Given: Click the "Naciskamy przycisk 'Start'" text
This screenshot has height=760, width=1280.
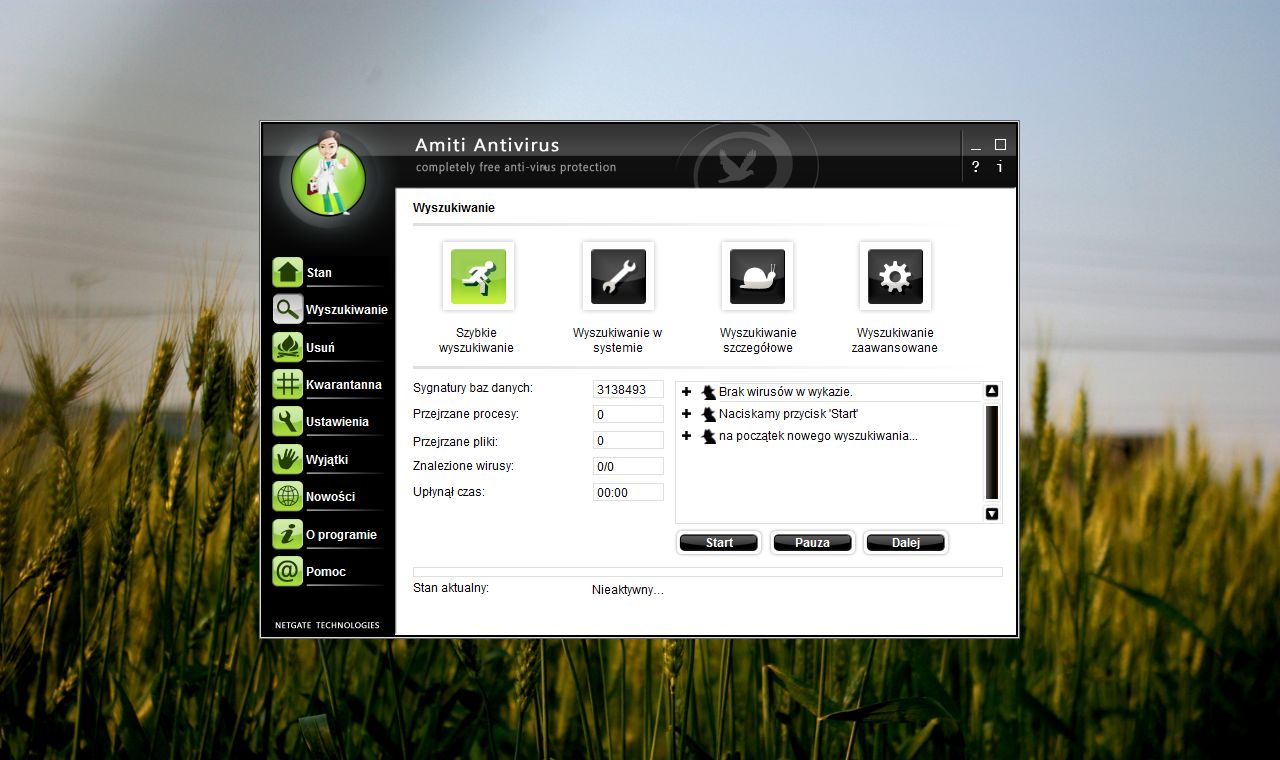Looking at the screenshot, I should point(788,414).
